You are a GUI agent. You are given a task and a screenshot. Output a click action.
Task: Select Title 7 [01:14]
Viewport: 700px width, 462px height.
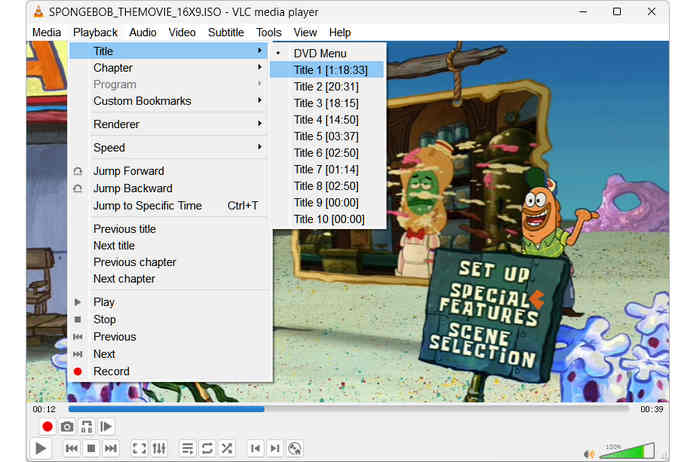[328, 170]
